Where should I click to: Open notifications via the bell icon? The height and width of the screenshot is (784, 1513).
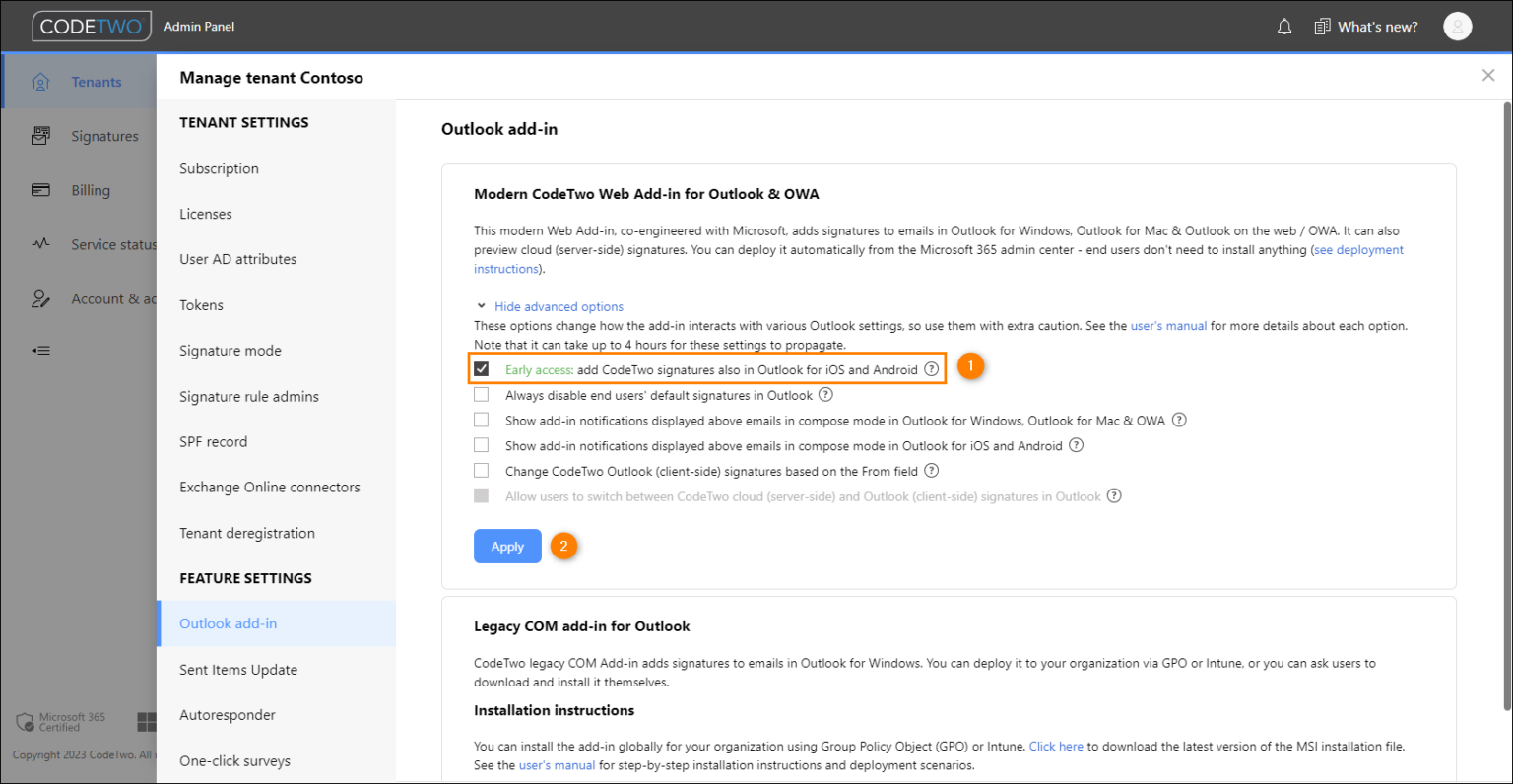1284,27
